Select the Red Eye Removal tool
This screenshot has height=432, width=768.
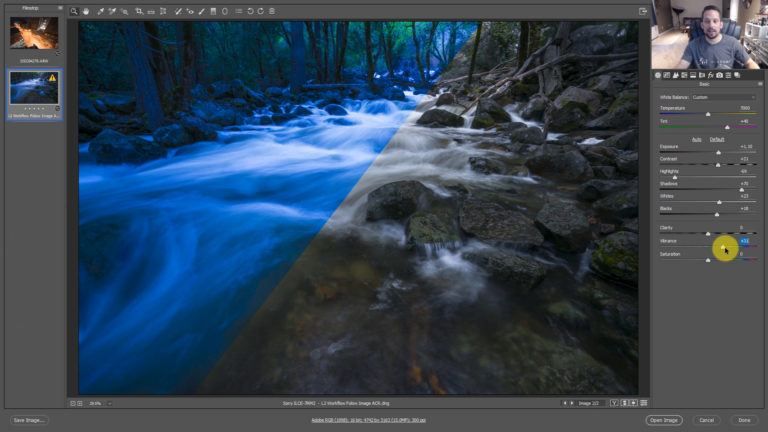tap(190, 11)
